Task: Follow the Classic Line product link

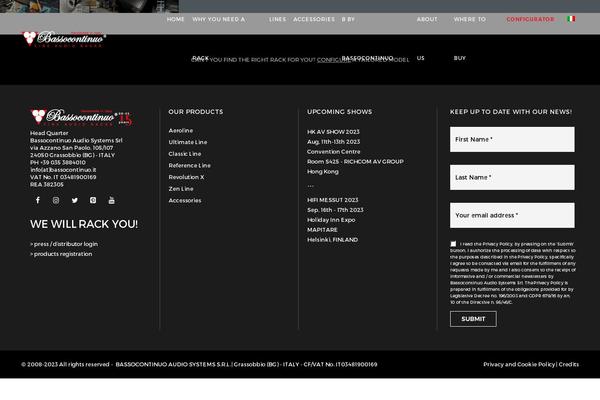Action: point(185,154)
